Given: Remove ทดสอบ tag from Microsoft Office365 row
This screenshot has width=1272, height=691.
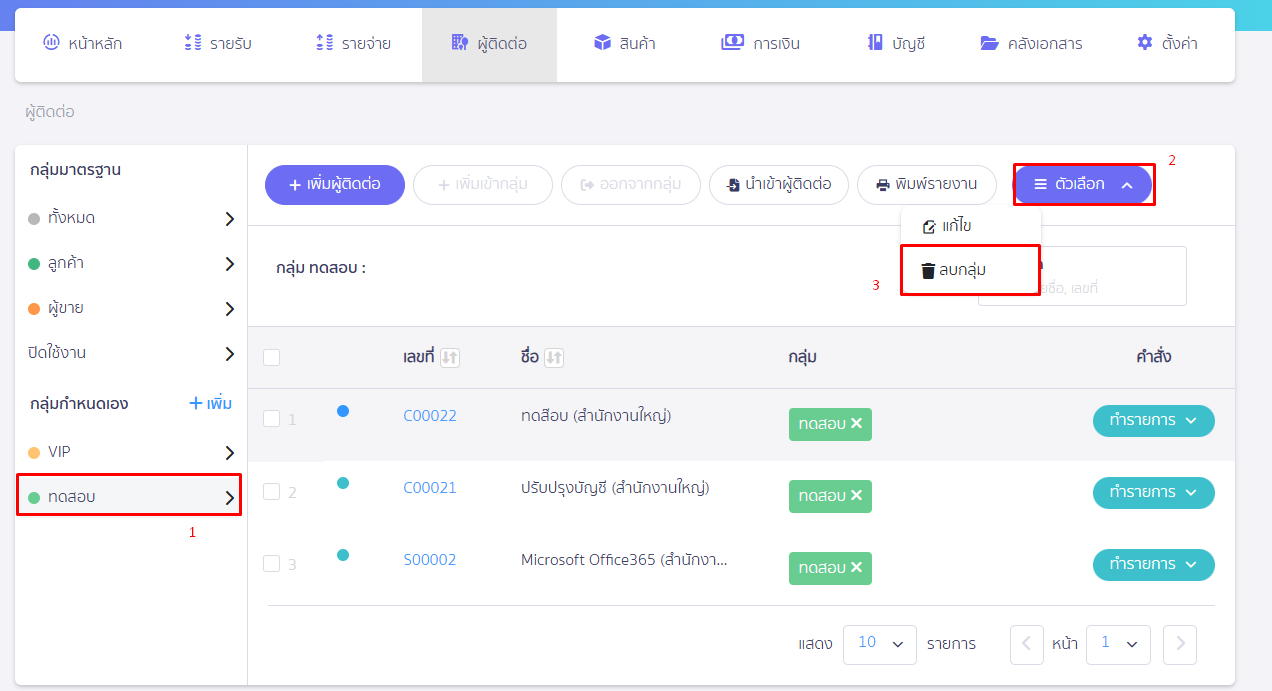Looking at the screenshot, I should 856,568.
